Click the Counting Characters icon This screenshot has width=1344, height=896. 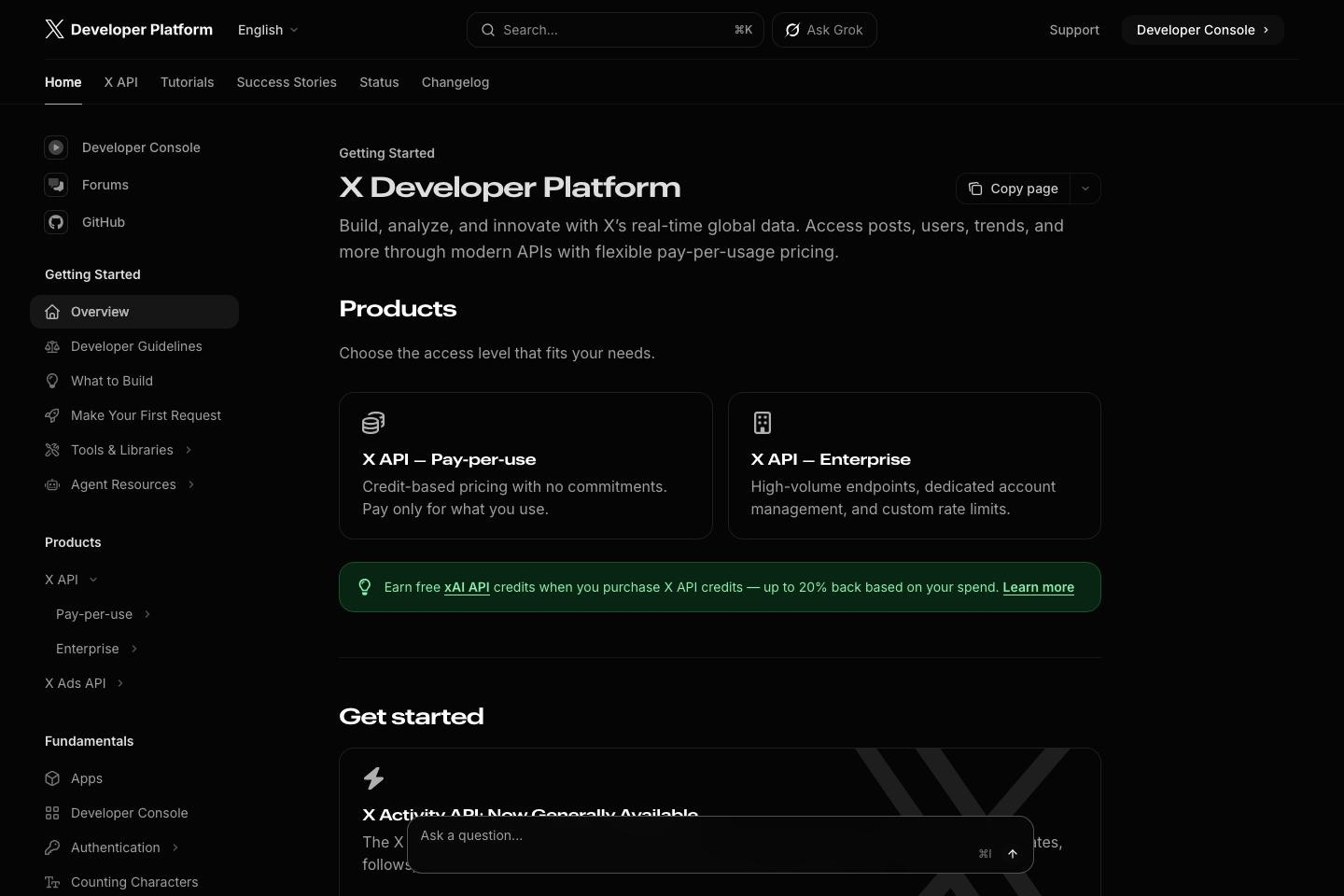52,882
